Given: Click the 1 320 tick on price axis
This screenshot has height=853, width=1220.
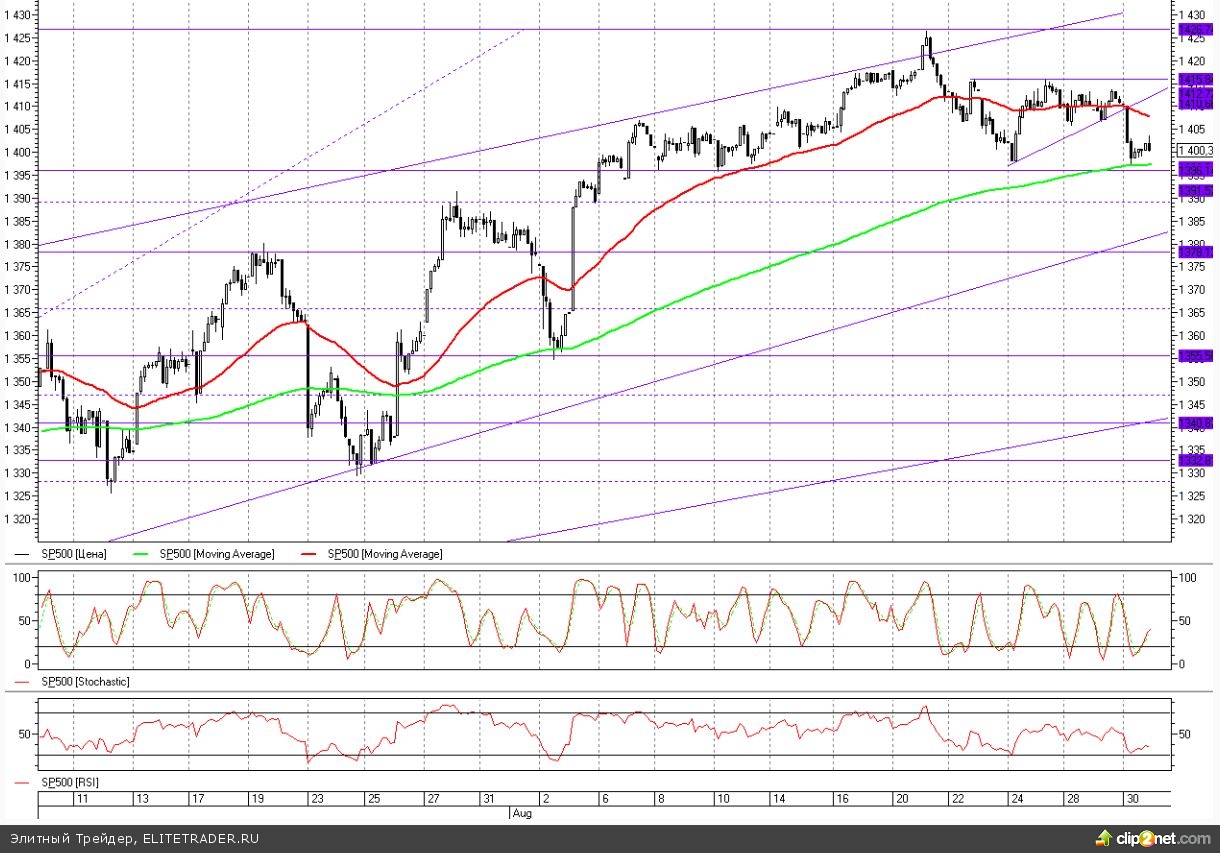Looking at the screenshot, I should (x=1191, y=520).
